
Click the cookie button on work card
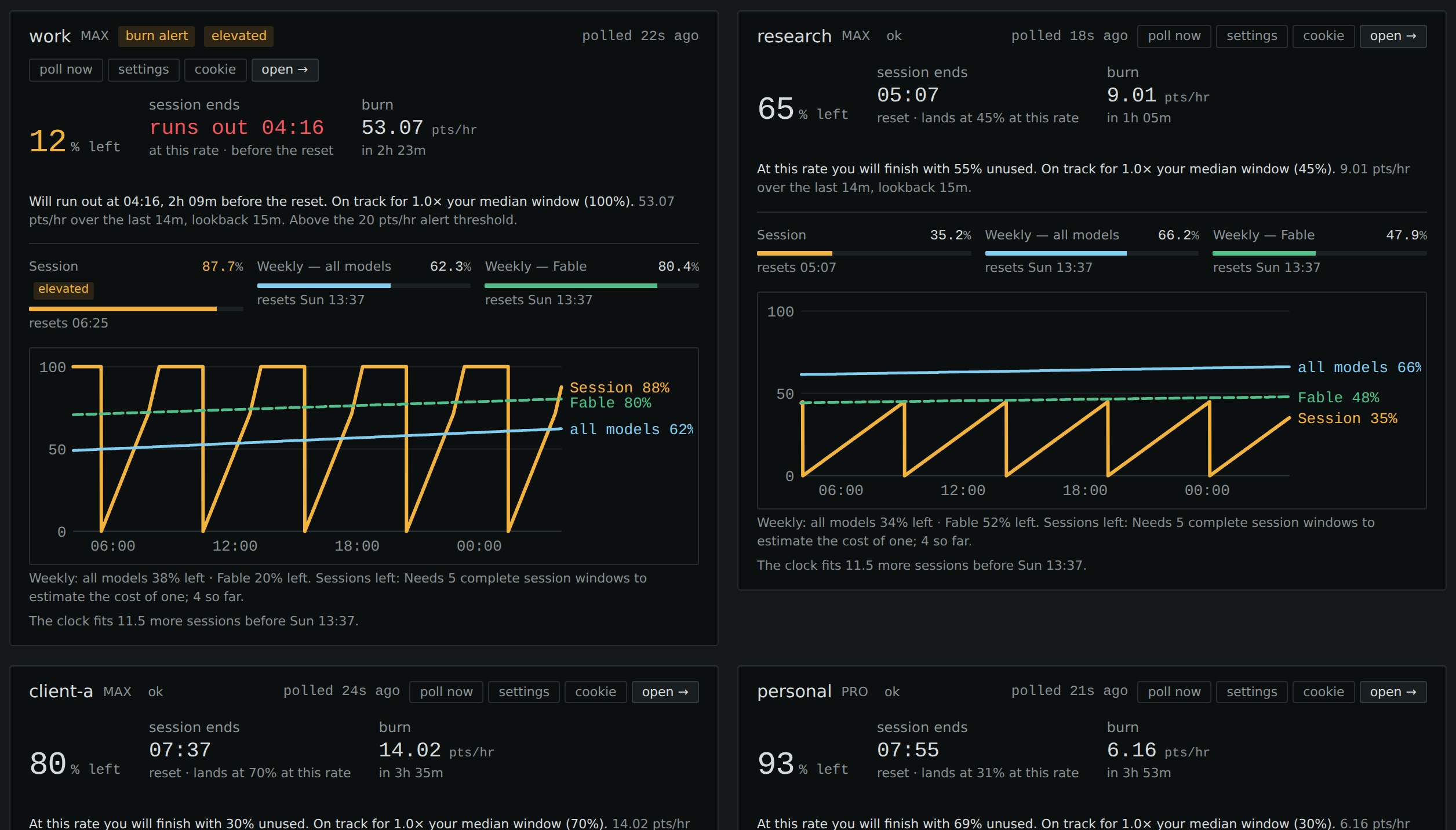click(215, 70)
